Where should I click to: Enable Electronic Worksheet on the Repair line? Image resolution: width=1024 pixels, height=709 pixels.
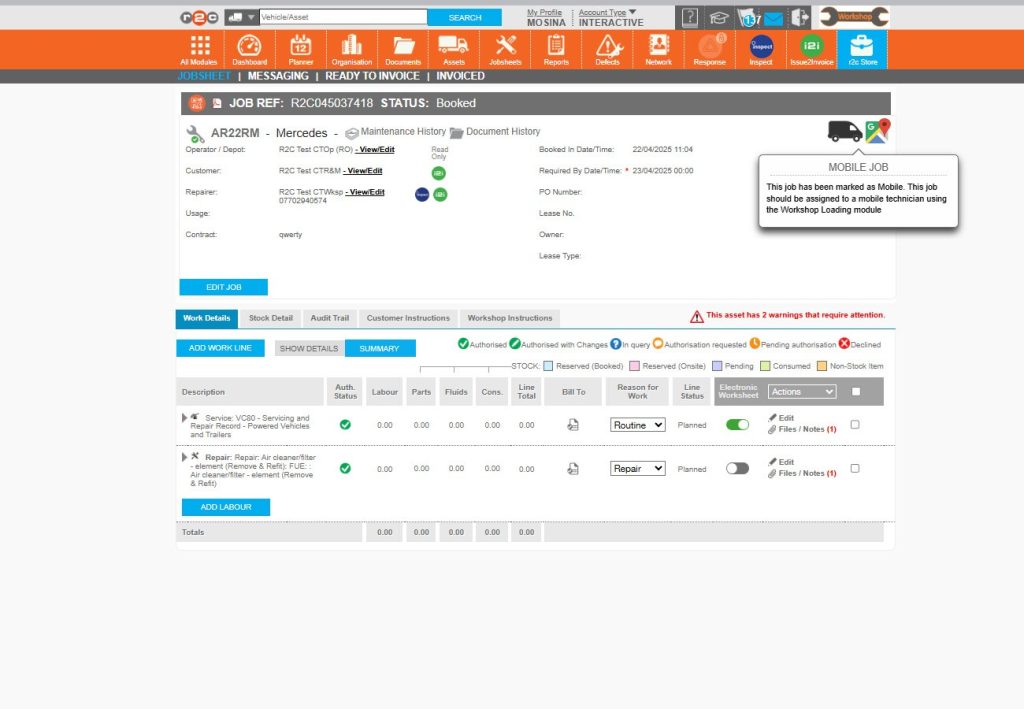coord(737,468)
